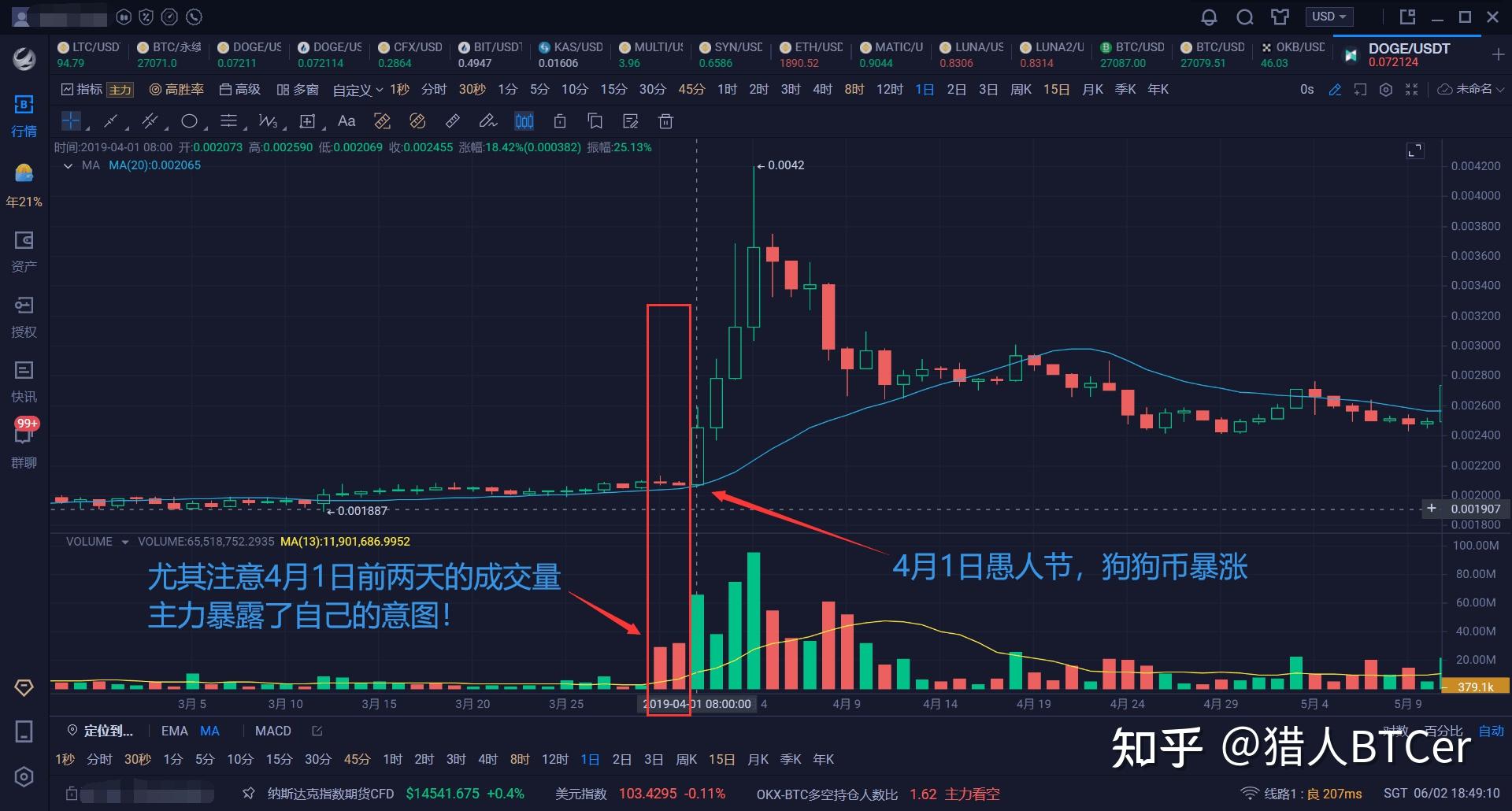The height and width of the screenshot is (811, 1512).
Task: Click the 指标 indicators button
Action: 83,90
